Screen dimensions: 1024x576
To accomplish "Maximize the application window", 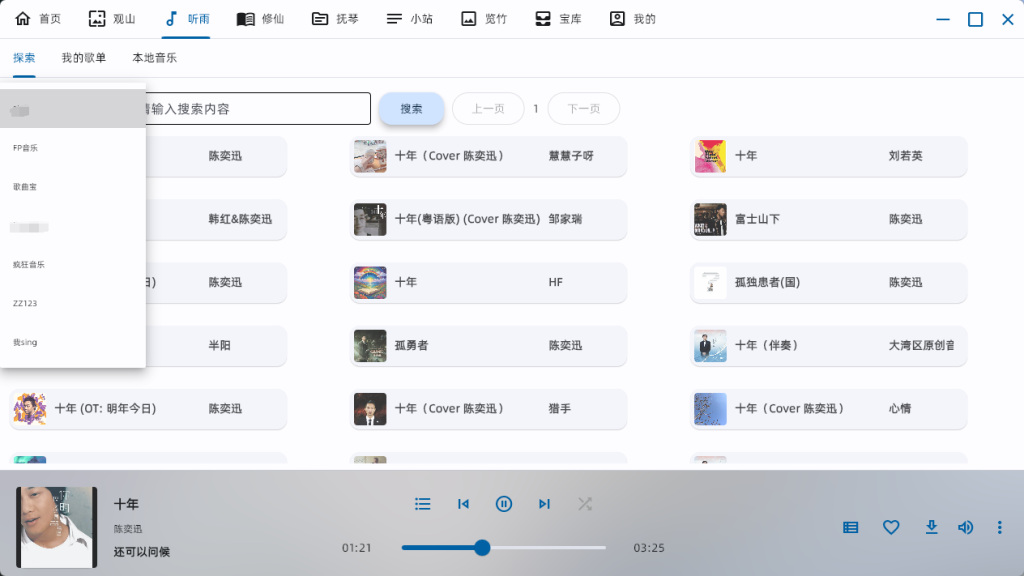I will click(975, 20).
